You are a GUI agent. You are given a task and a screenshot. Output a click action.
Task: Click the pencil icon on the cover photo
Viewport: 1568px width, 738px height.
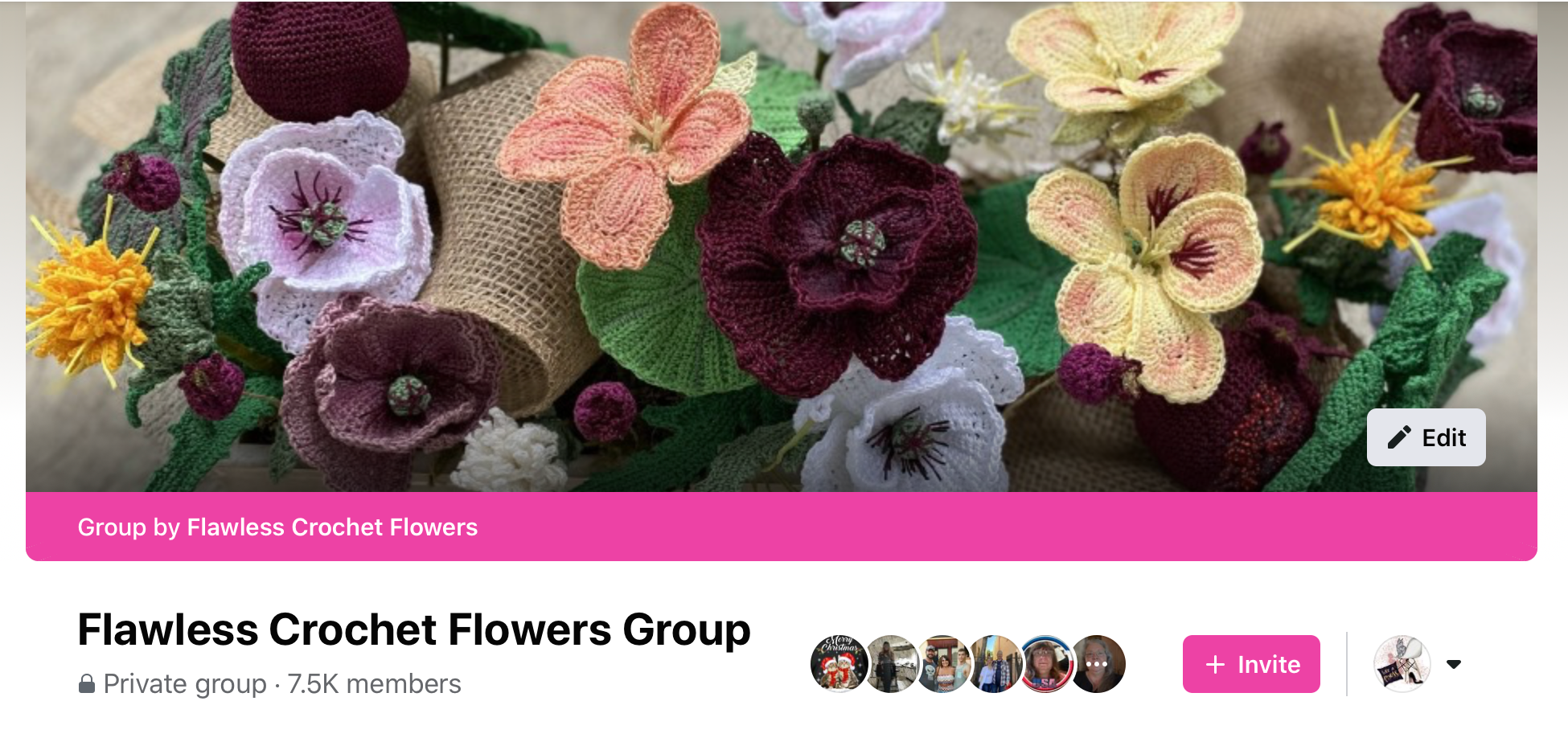coord(1399,437)
